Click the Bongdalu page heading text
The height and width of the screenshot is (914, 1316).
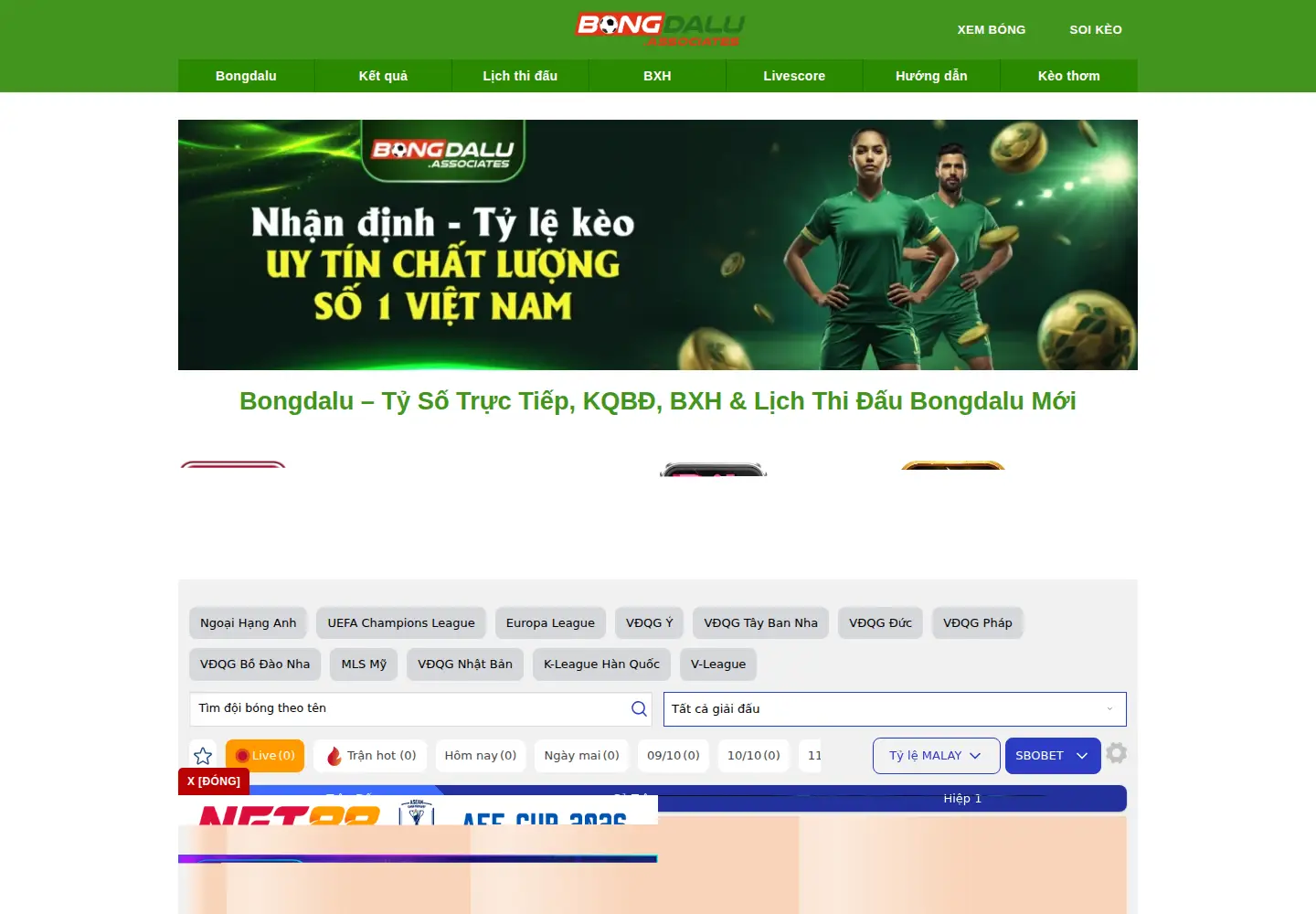[x=658, y=401]
